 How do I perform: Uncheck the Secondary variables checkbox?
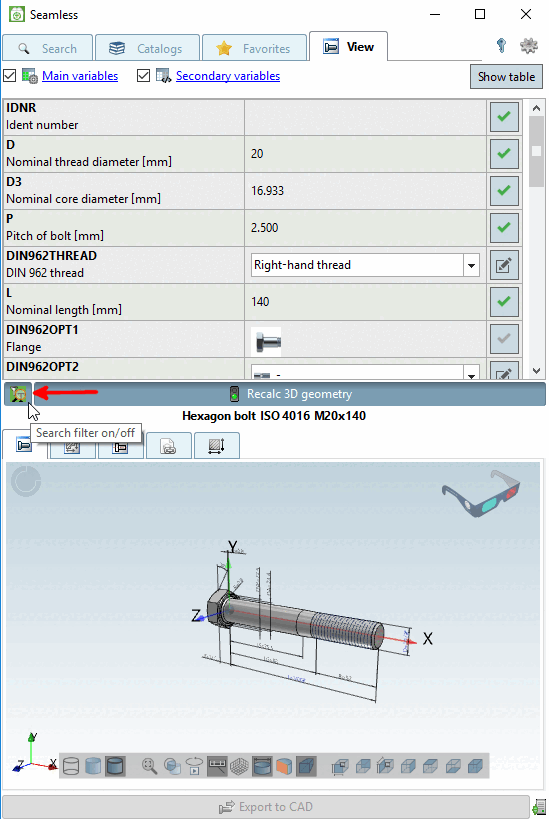(143, 76)
